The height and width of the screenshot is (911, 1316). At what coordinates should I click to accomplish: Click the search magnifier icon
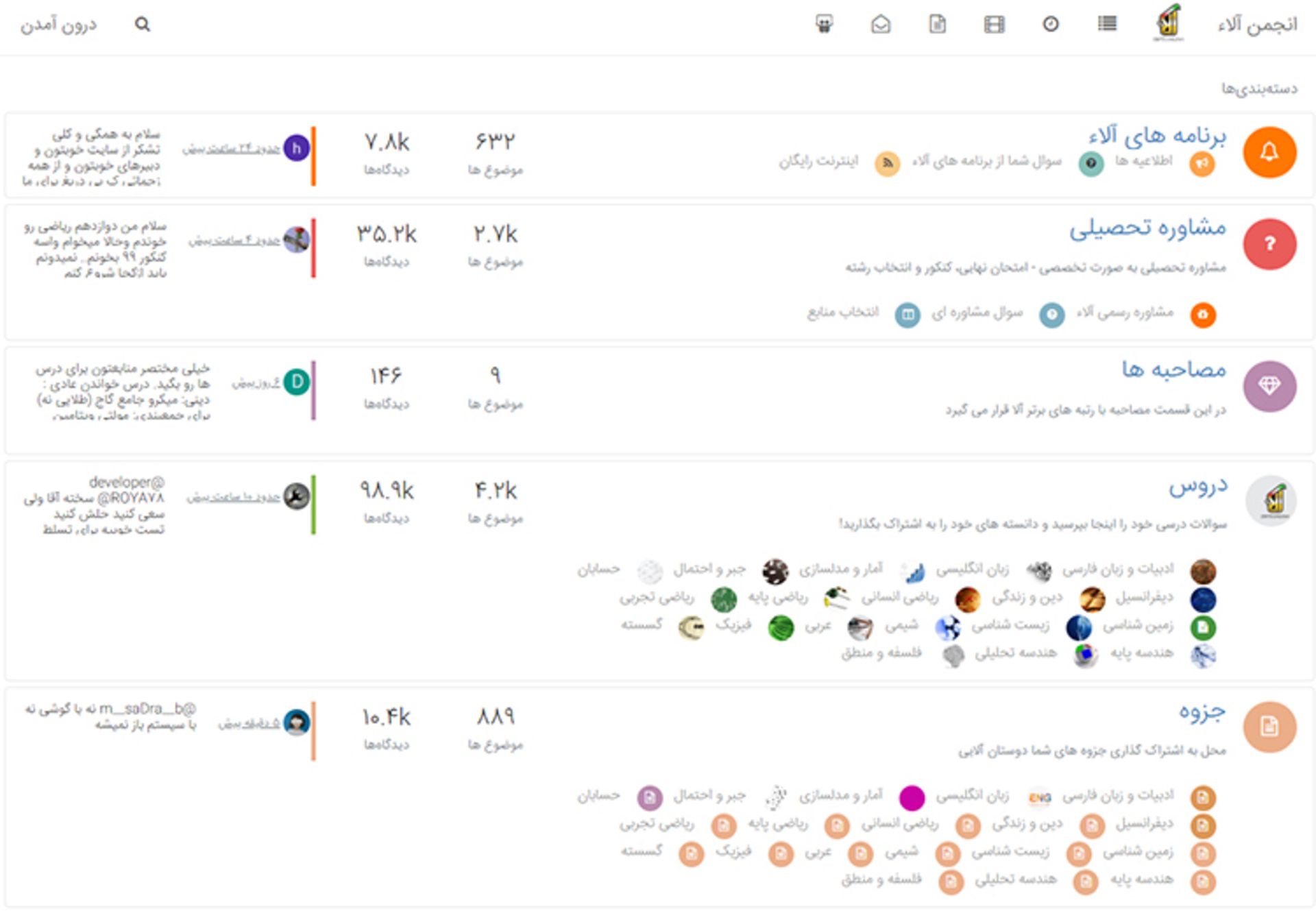(x=142, y=25)
